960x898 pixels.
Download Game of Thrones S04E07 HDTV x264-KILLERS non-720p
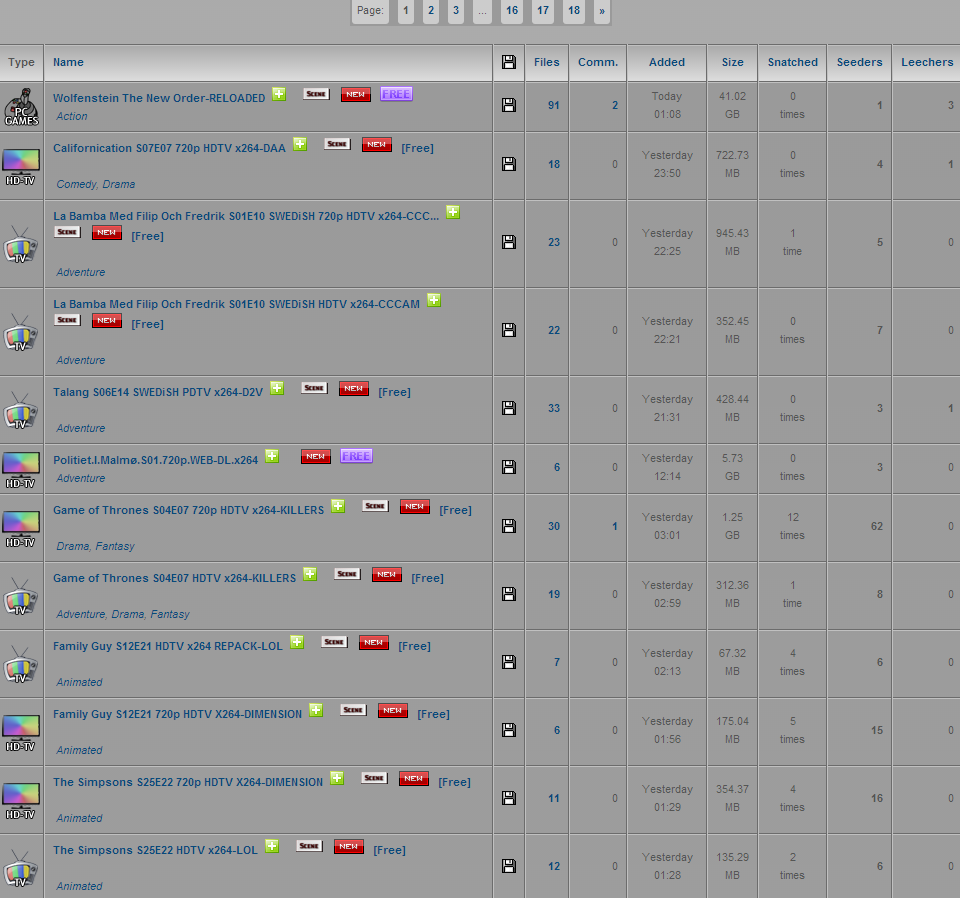coord(509,594)
